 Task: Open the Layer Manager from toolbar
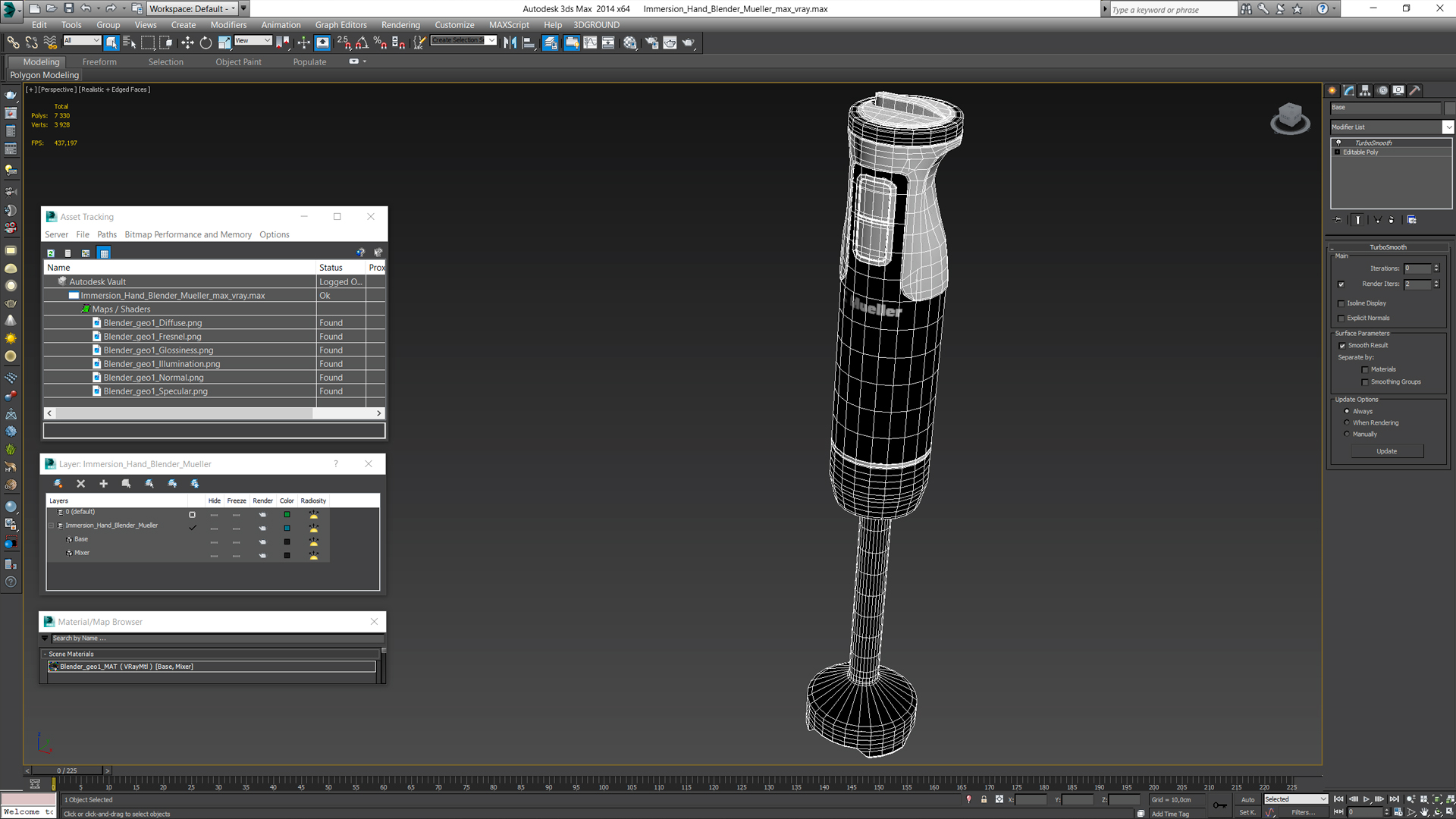point(551,42)
